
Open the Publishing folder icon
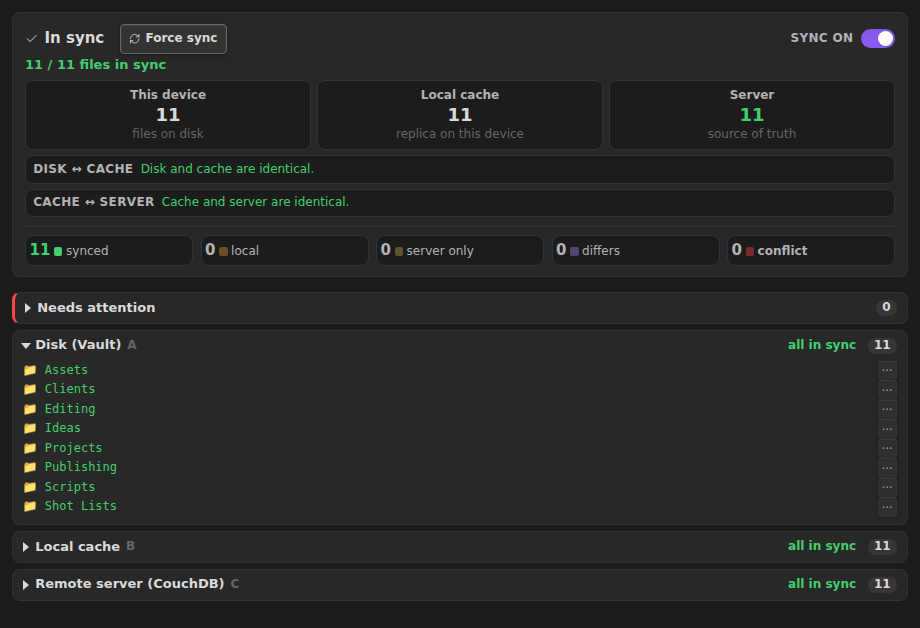[x=30, y=467]
